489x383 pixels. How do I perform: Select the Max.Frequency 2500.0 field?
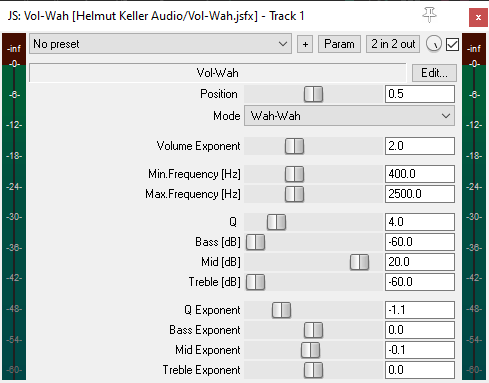[x=420, y=194]
